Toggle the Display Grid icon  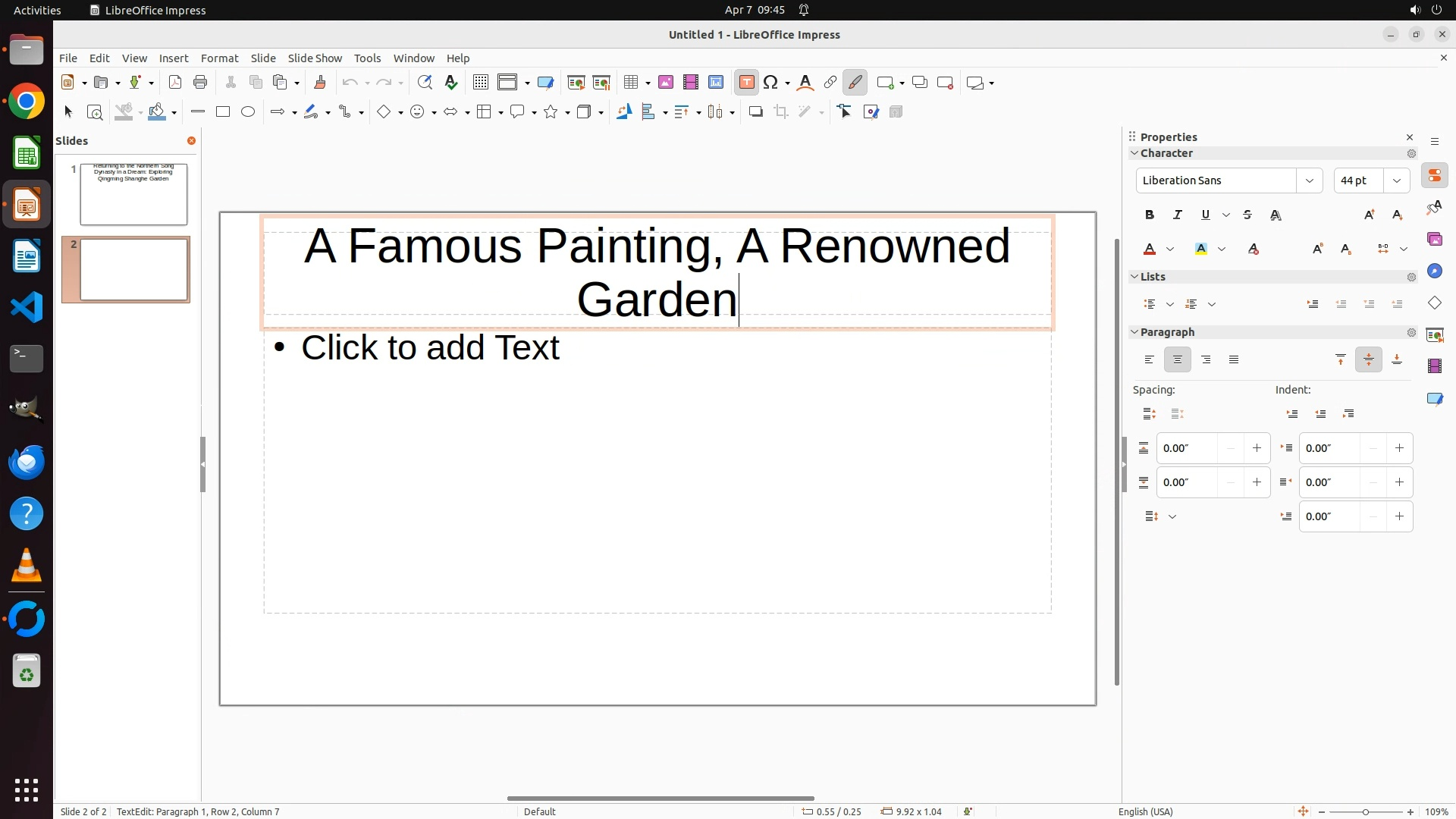click(x=480, y=83)
